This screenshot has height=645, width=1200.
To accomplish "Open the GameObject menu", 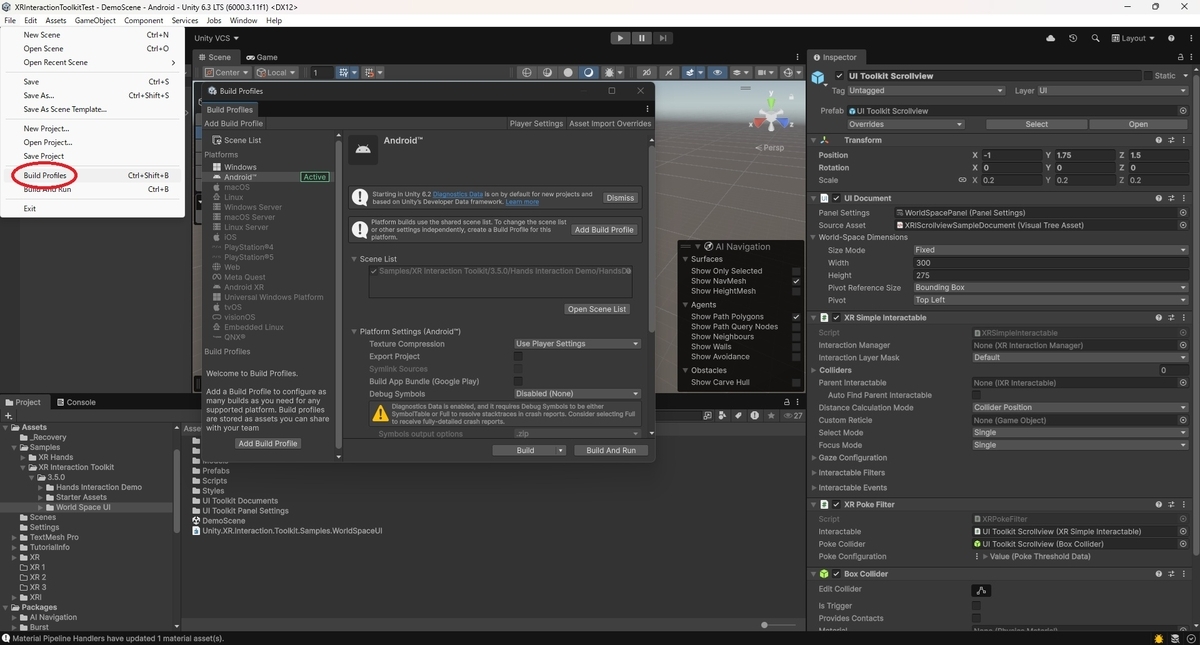I will point(95,20).
